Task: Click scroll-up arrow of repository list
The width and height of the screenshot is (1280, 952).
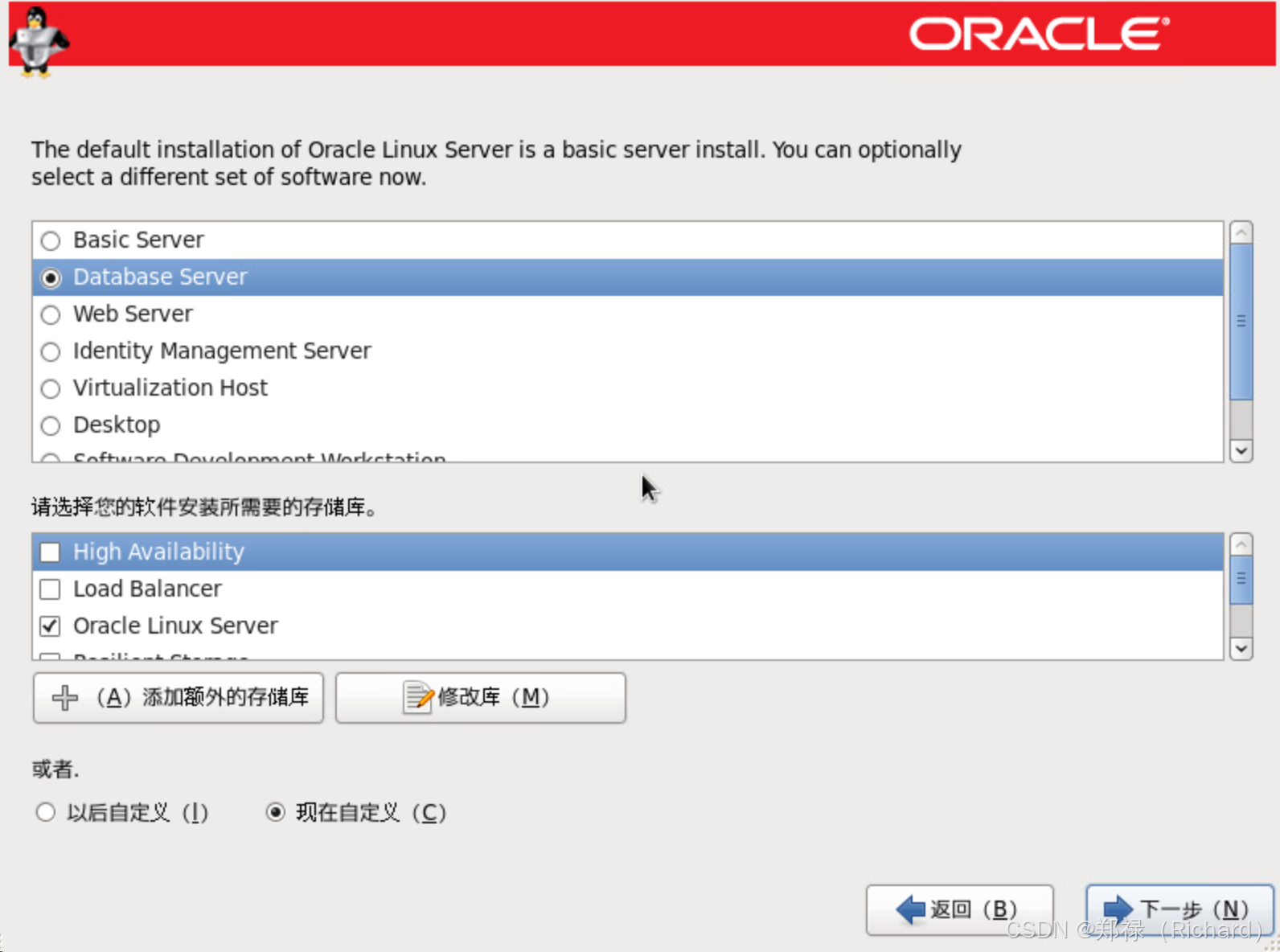Action: (x=1241, y=544)
